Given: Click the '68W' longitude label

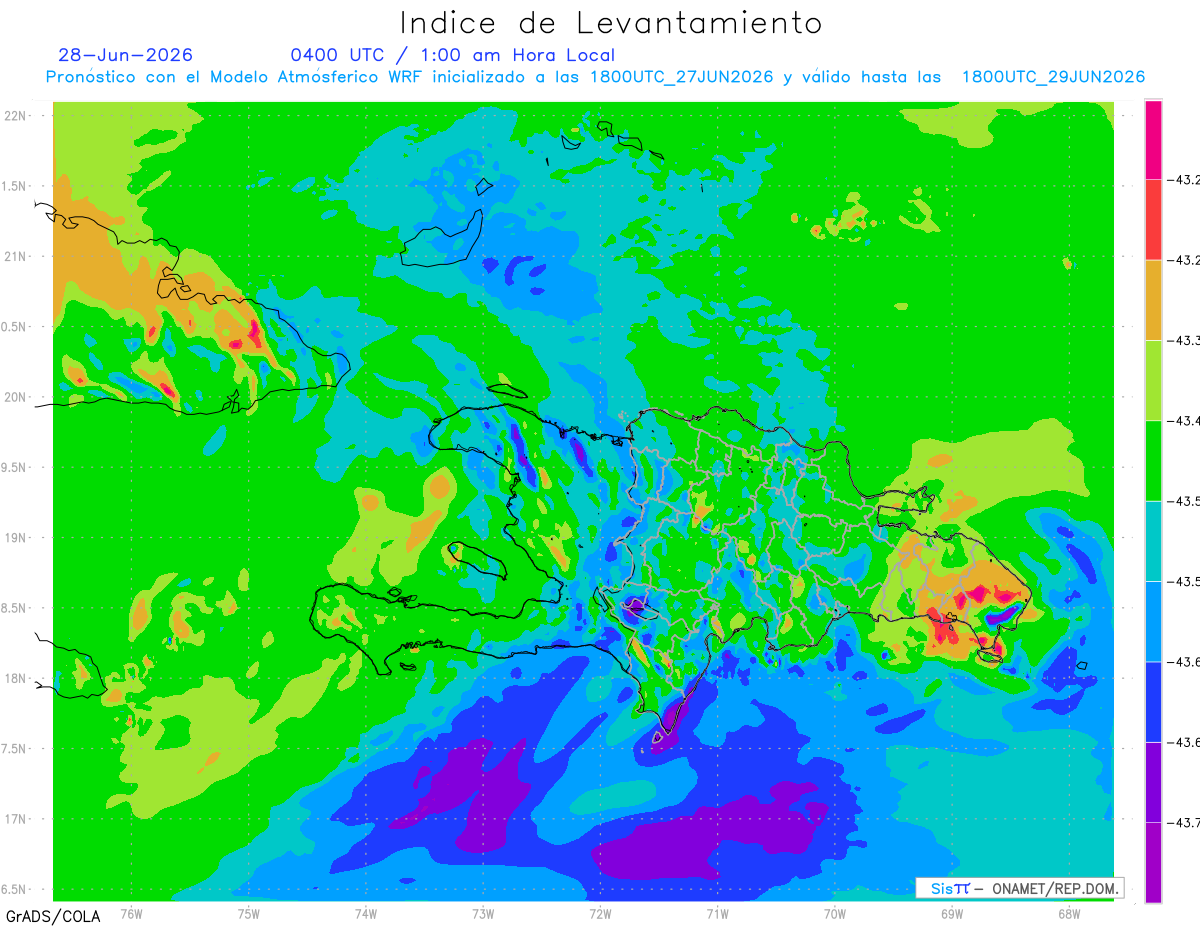Looking at the screenshot, I should point(1068,912).
